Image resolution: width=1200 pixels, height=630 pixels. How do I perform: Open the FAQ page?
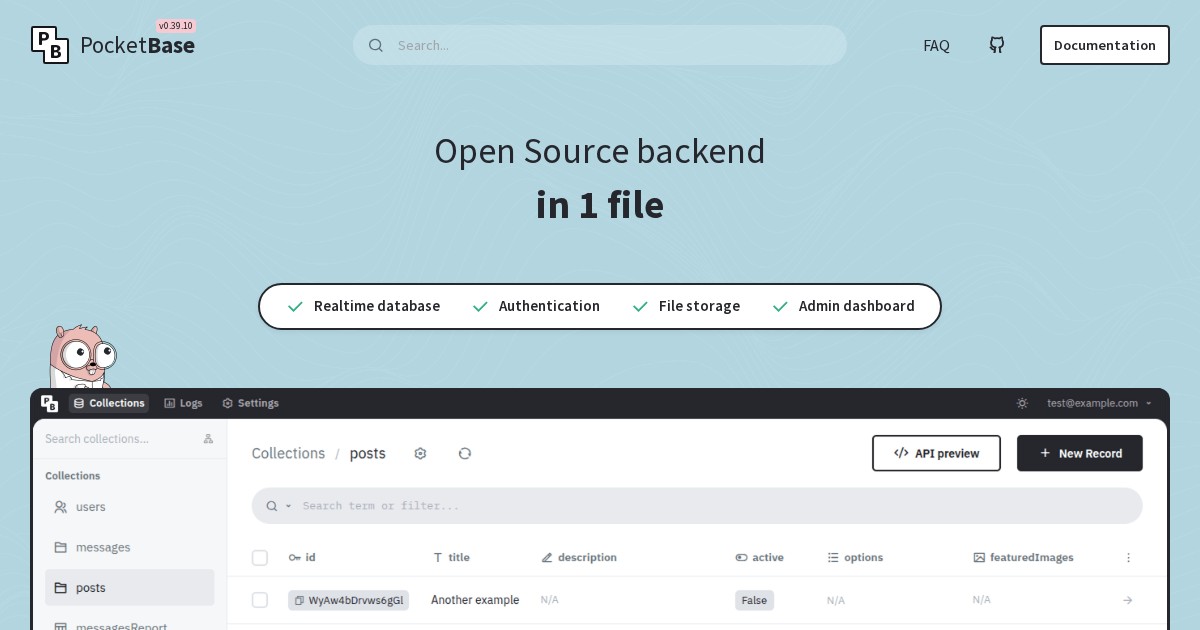tap(936, 45)
